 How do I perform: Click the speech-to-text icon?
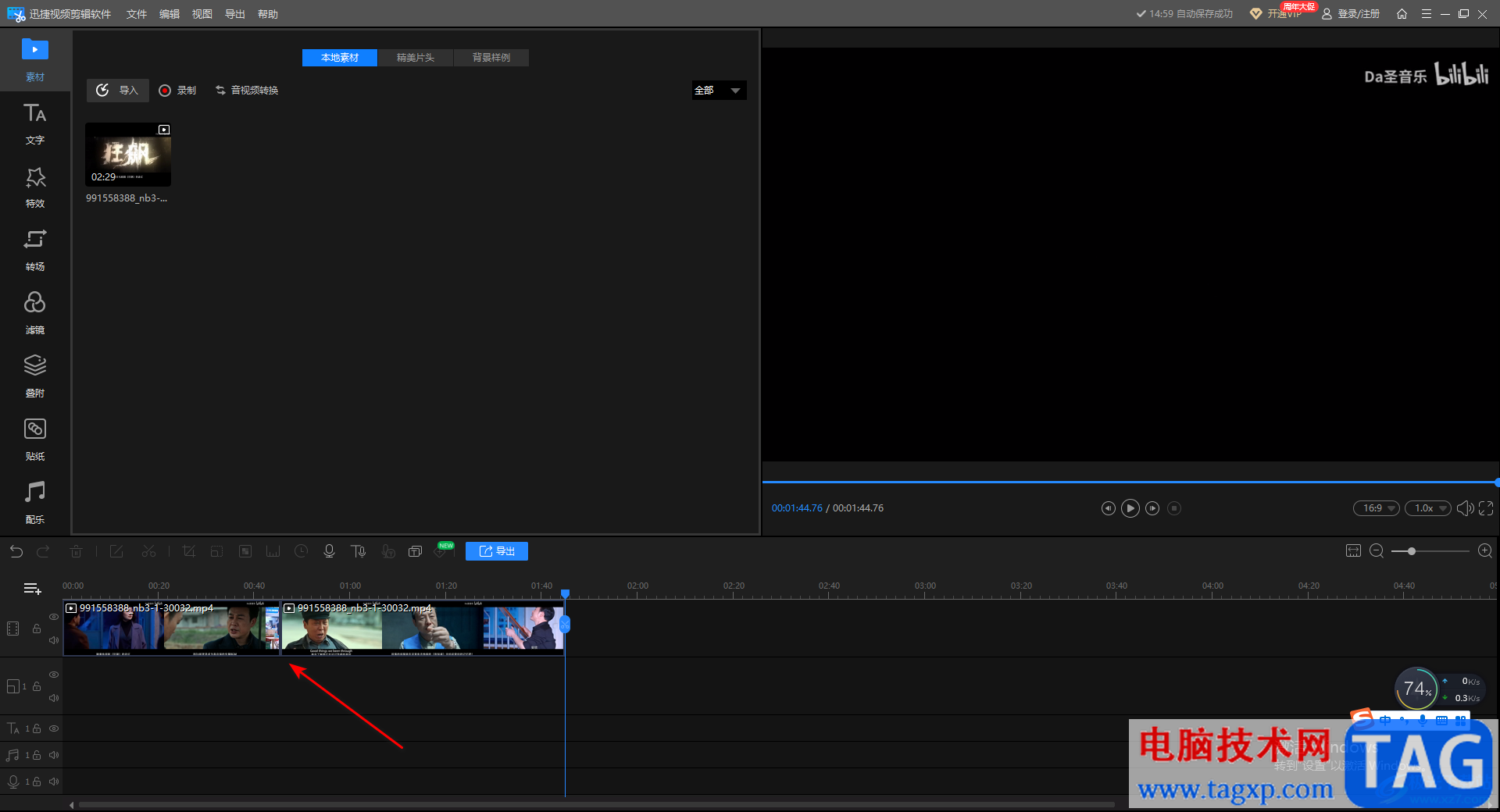coord(387,551)
